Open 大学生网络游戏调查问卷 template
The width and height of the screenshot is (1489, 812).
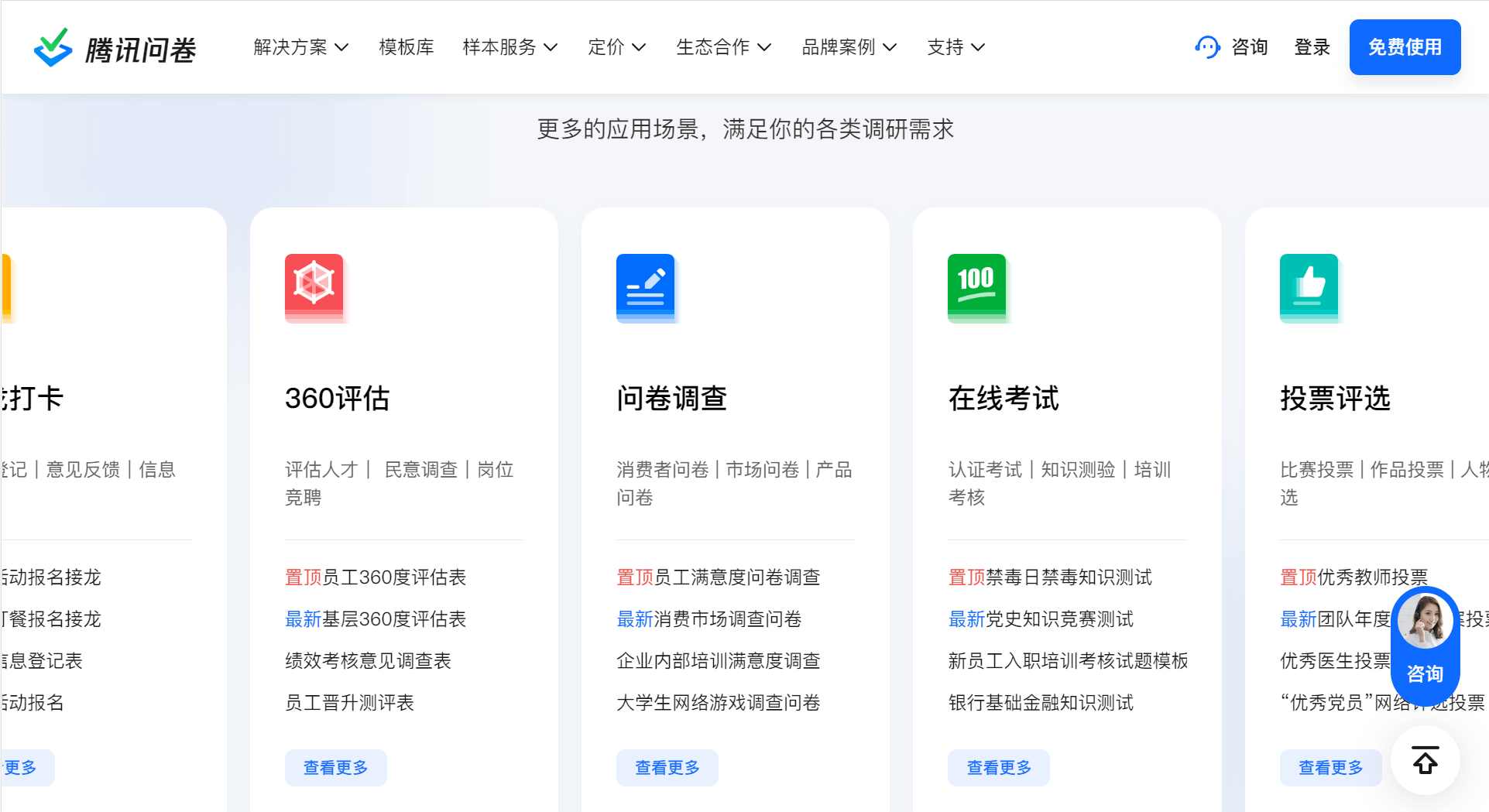[x=719, y=702]
